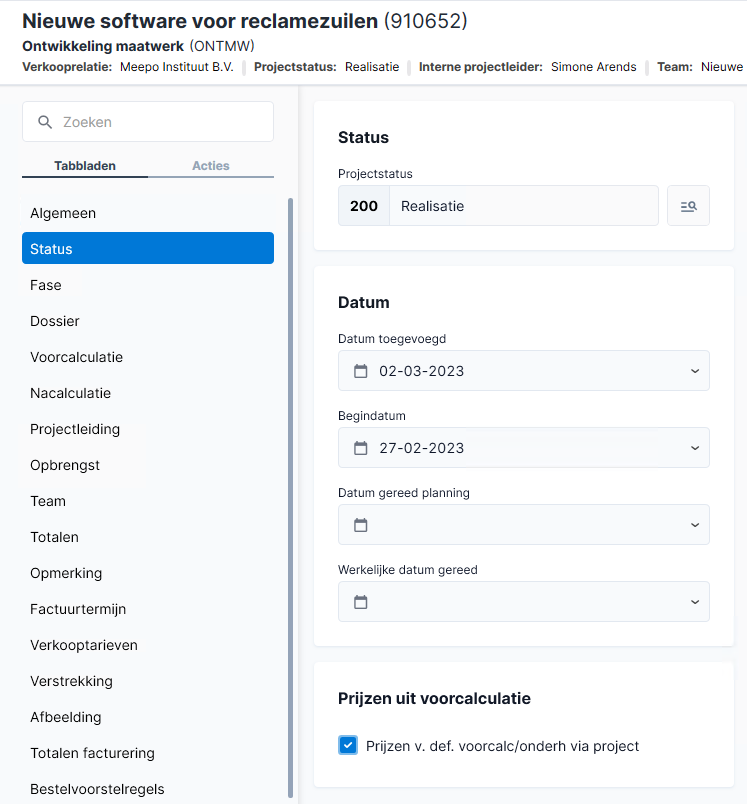Switch to the Acties tab
This screenshot has height=804, width=747.
coord(211,166)
